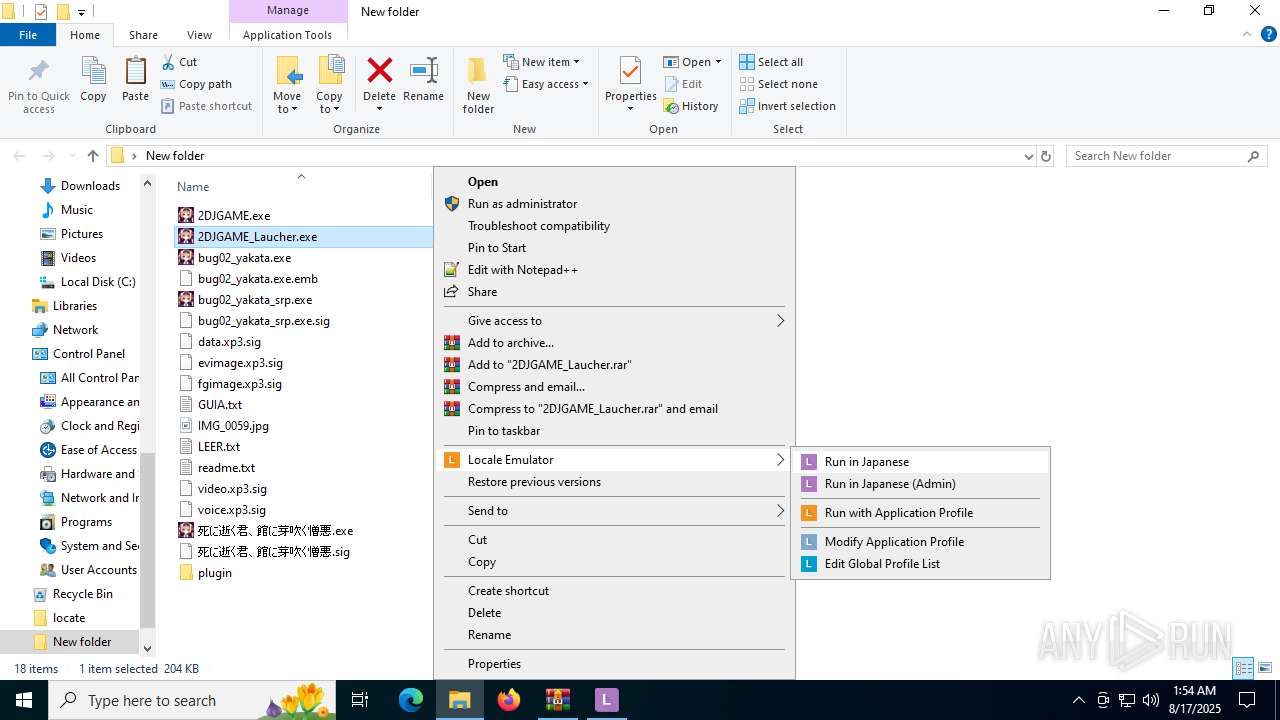Open Firefox from the taskbar
Image resolution: width=1280 pixels, height=720 pixels.
click(x=509, y=700)
